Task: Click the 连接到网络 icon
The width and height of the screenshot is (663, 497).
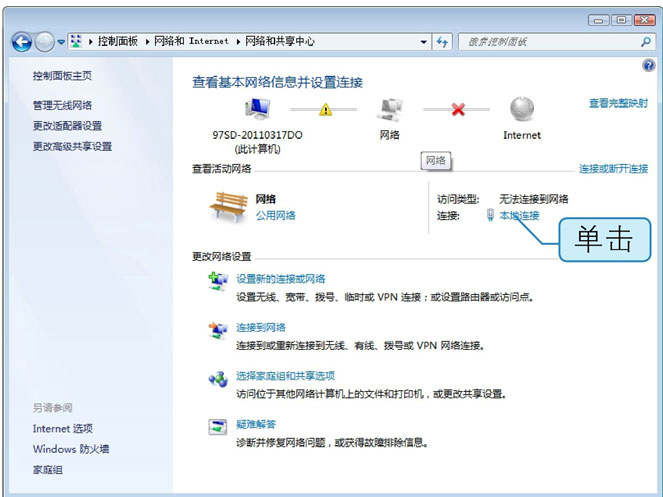Action: (x=219, y=330)
